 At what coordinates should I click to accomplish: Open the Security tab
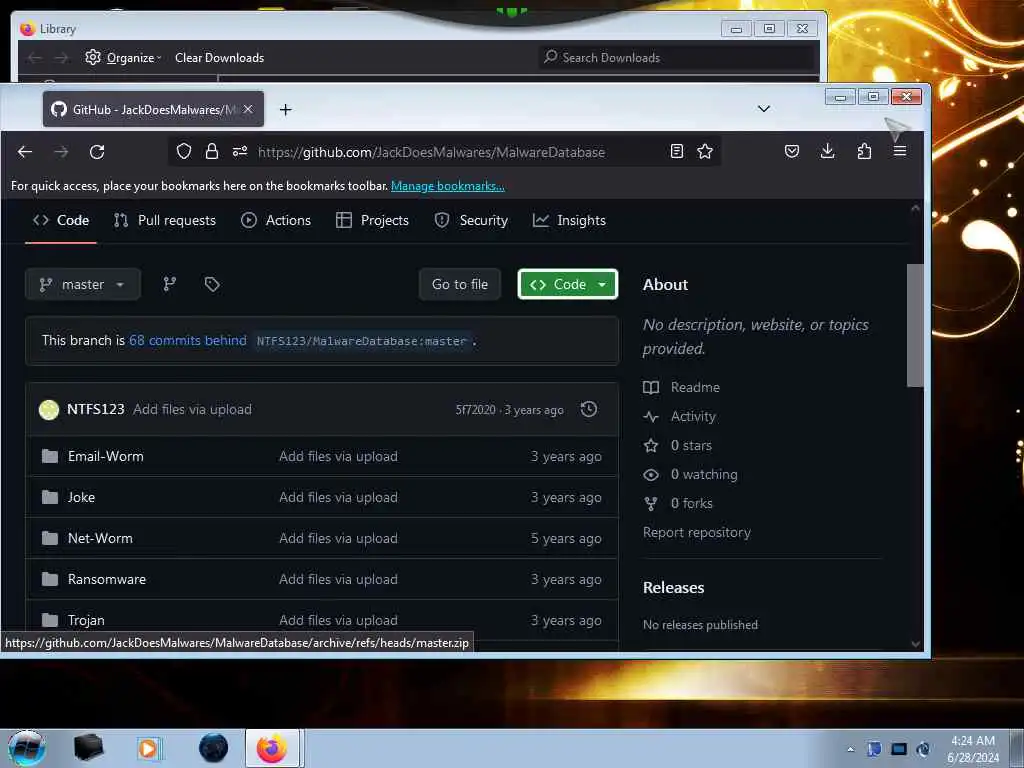471,221
